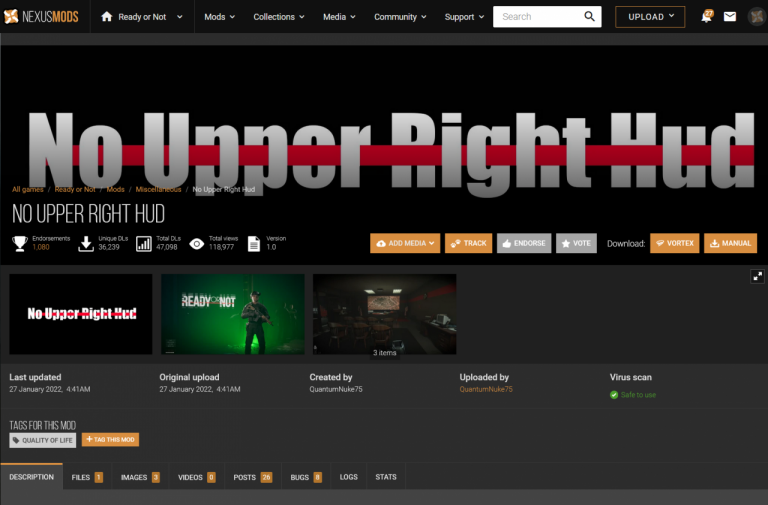The height and width of the screenshot is (505, 768).
Task: Click the search magnifier icon
Action: pos(589,17)
